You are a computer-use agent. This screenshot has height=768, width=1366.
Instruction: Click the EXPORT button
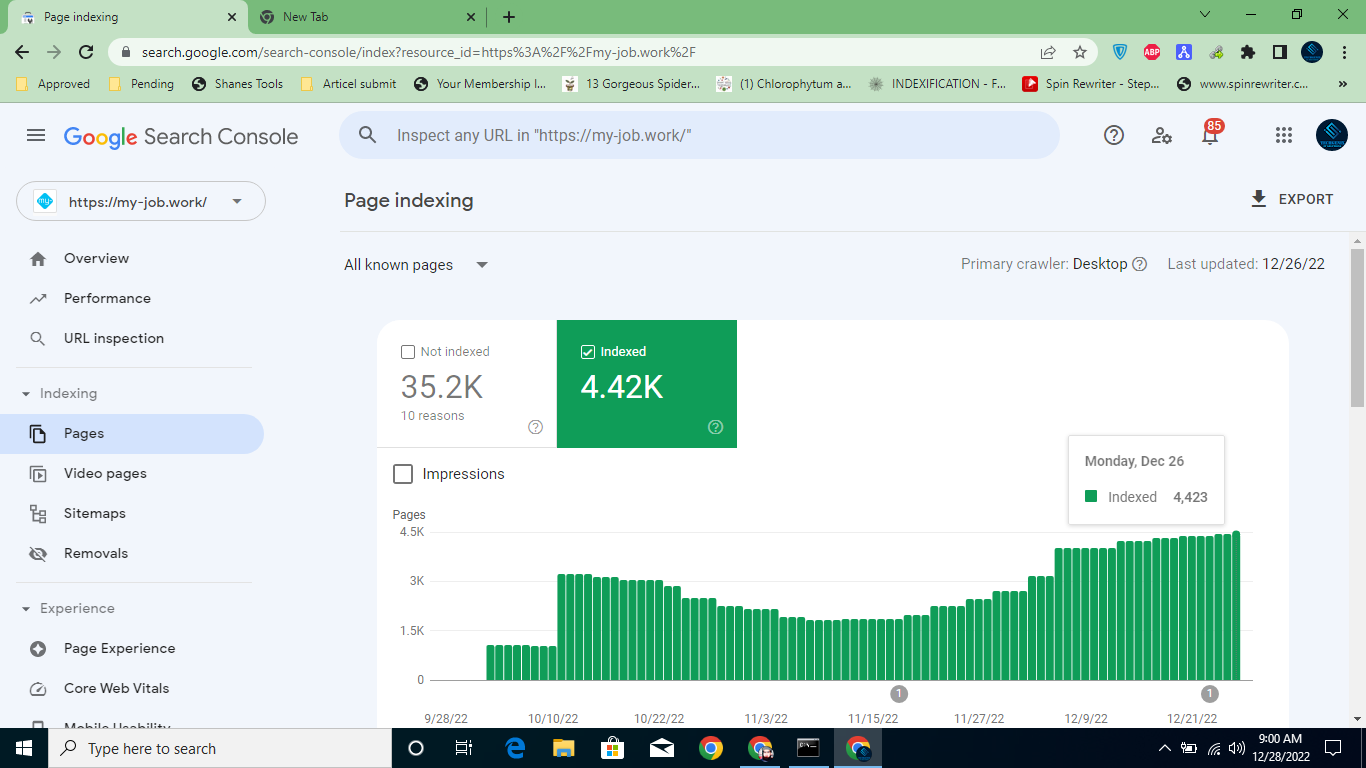(1291, 200)
